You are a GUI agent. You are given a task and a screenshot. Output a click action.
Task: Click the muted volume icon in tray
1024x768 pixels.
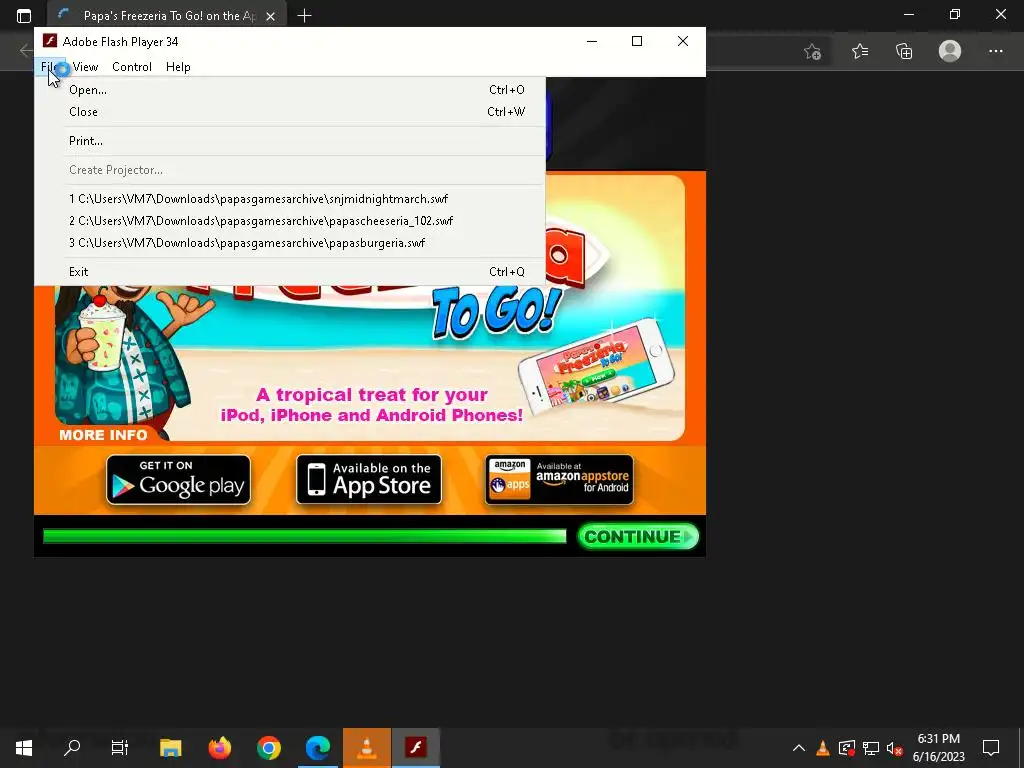click(895, 748)
